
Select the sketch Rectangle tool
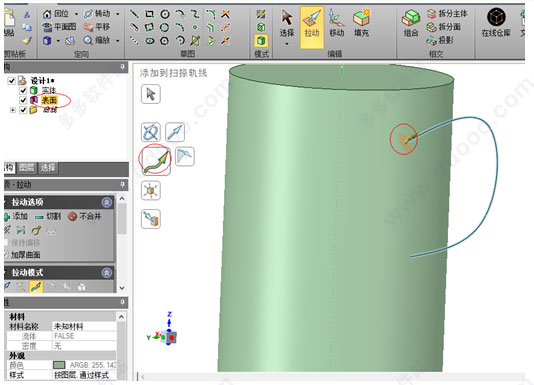(x=149, y=14)
